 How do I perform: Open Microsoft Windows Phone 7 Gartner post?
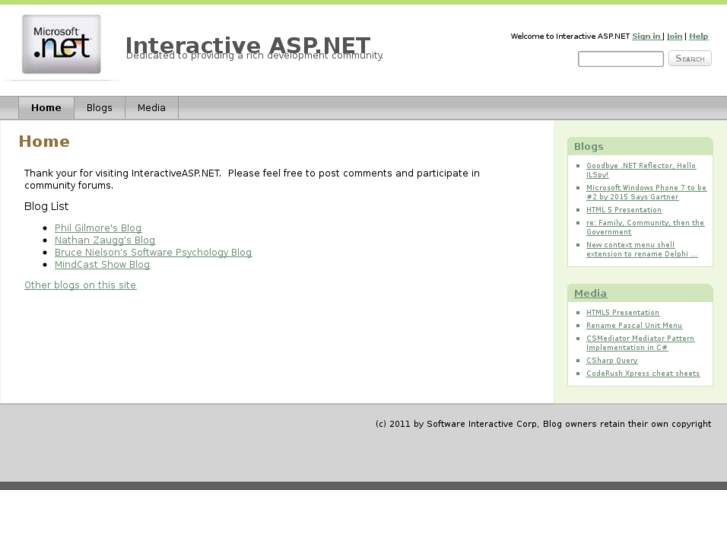coord(646,192)
